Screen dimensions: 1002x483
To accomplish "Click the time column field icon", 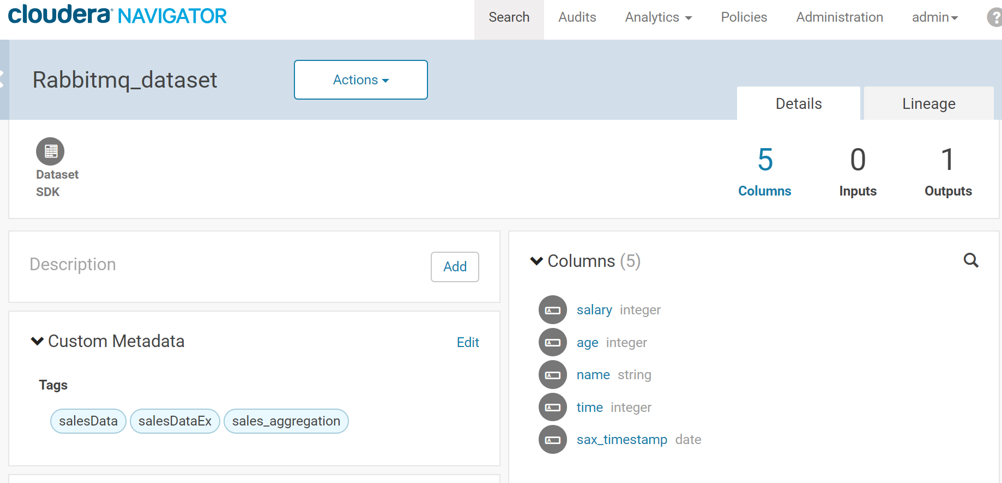I will tap(552, 407).
